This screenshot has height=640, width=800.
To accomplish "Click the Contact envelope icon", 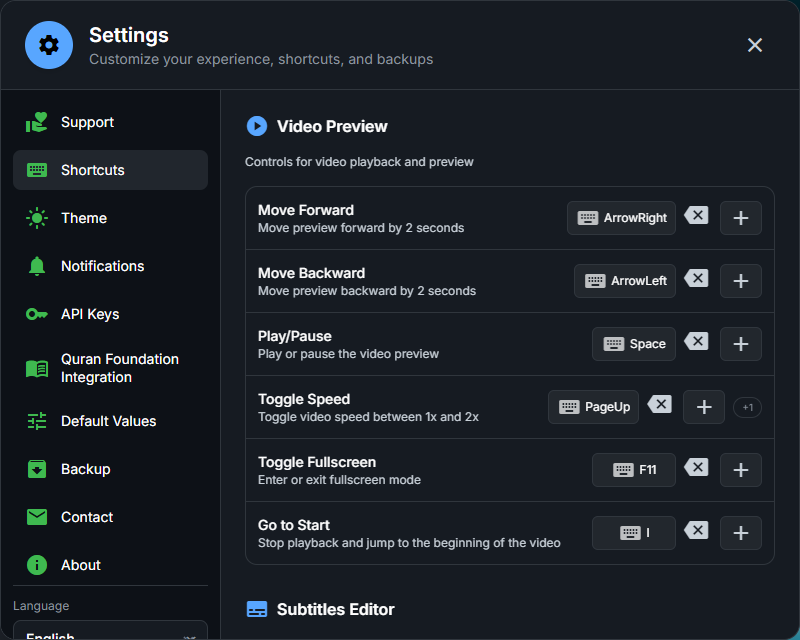I will click(37, 517).
